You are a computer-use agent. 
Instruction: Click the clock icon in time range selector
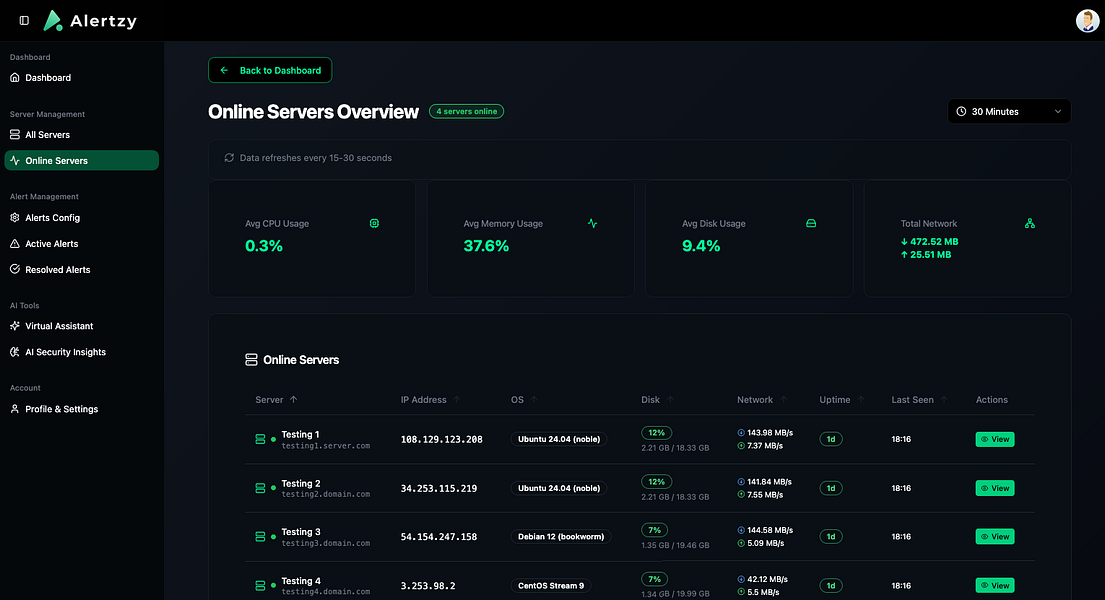point(961,111)
